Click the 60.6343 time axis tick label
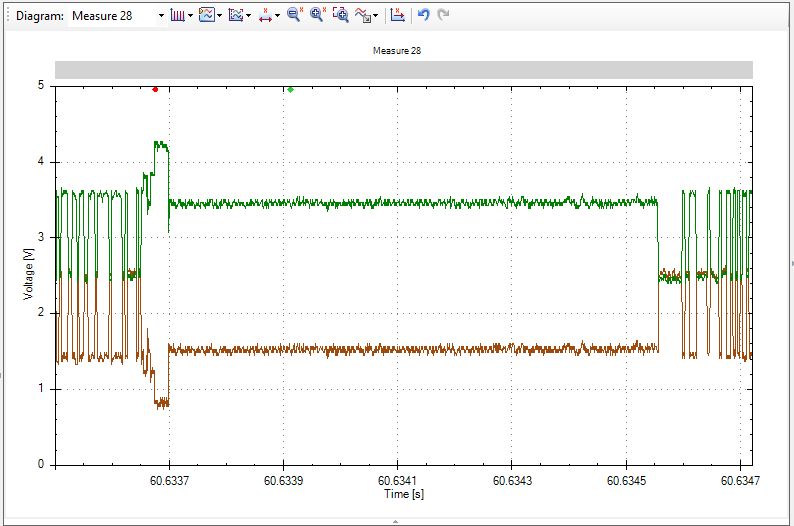This screenshot has width=794, height=526. [512, 480]
